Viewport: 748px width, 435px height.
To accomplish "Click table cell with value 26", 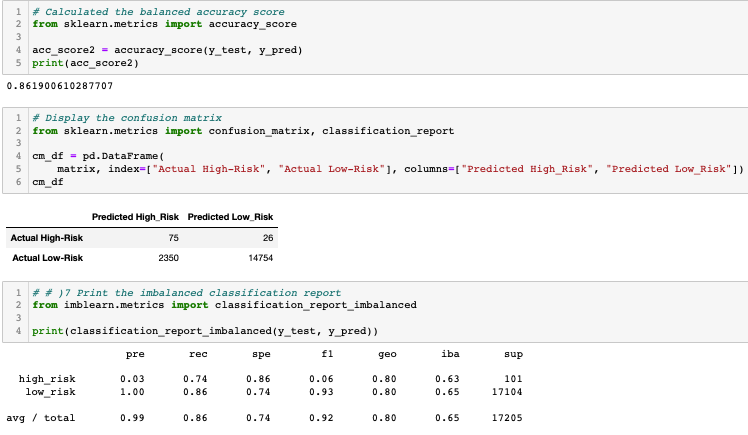I will [x=268, y=238].
